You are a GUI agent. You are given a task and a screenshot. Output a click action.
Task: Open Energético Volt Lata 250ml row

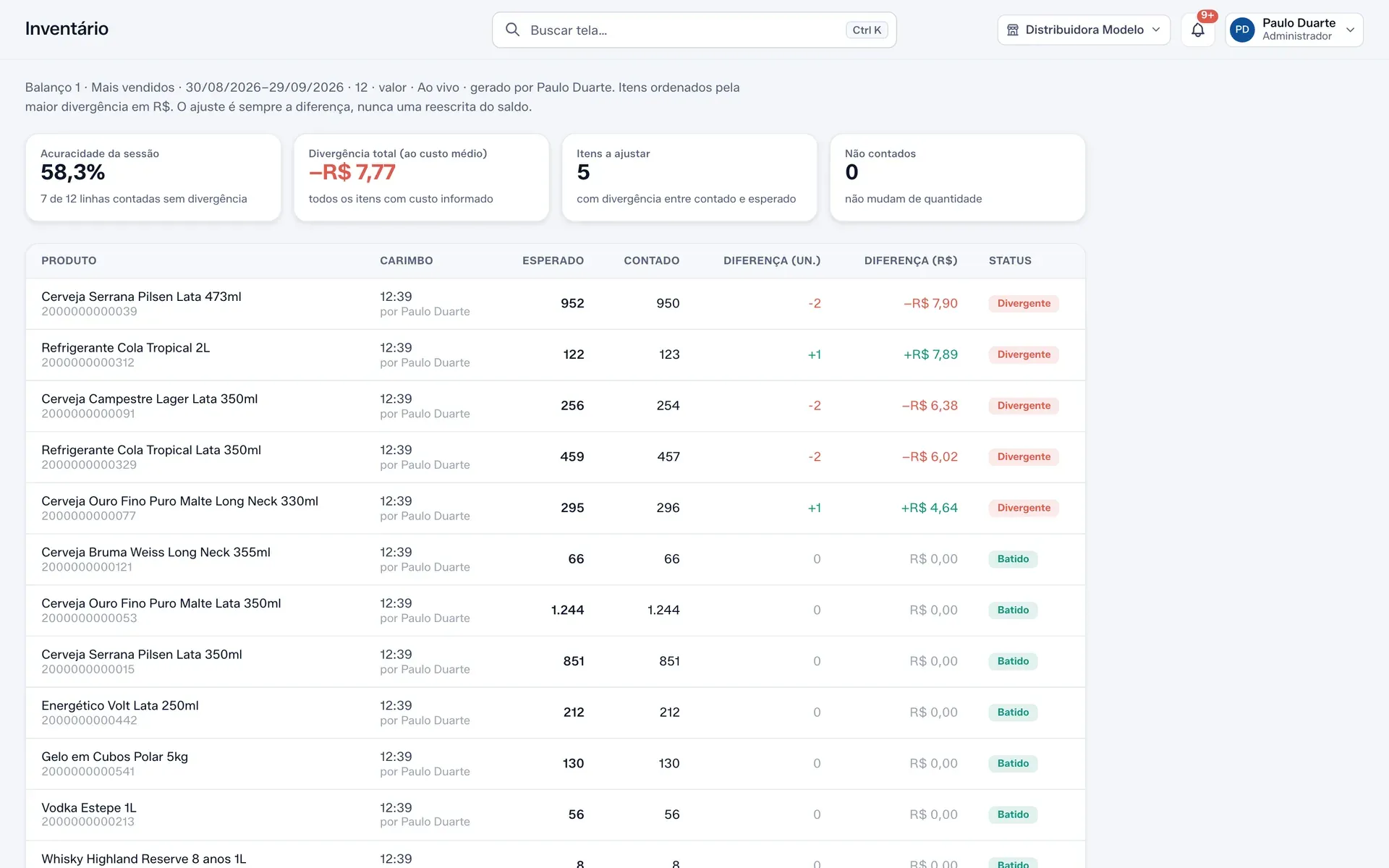556,712
